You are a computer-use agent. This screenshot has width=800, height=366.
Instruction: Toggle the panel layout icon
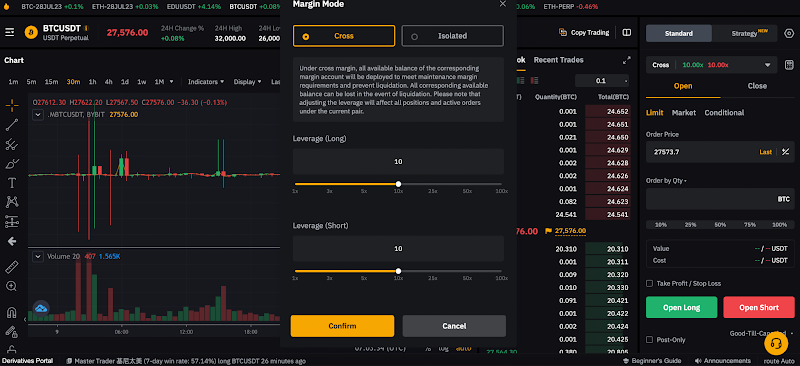click(627, 32)
